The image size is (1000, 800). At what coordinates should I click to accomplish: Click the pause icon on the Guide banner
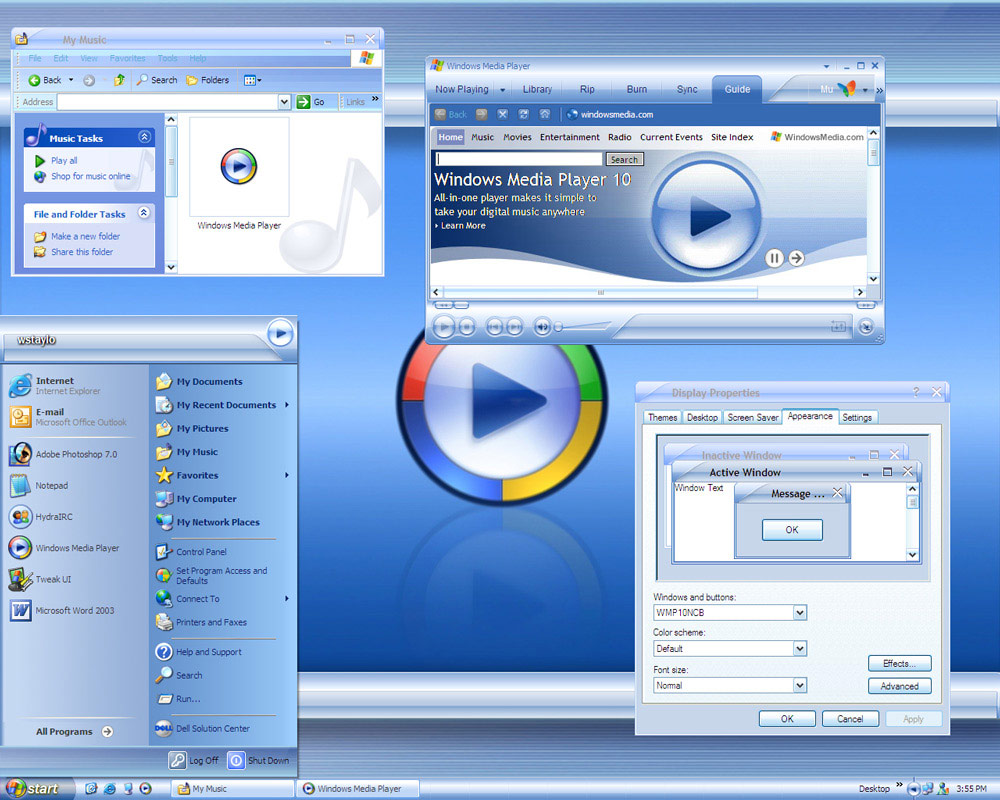pos(774,258)
